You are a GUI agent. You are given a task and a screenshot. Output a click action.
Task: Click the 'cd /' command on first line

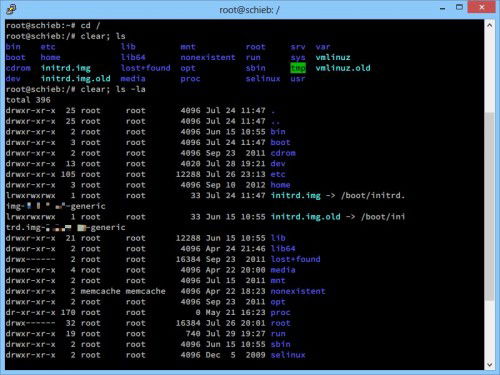tap(90, 25)
